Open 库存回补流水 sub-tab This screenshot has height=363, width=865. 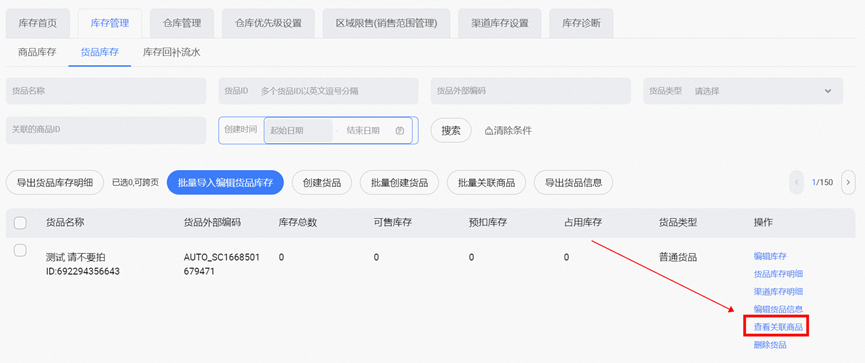coord(171,52)
